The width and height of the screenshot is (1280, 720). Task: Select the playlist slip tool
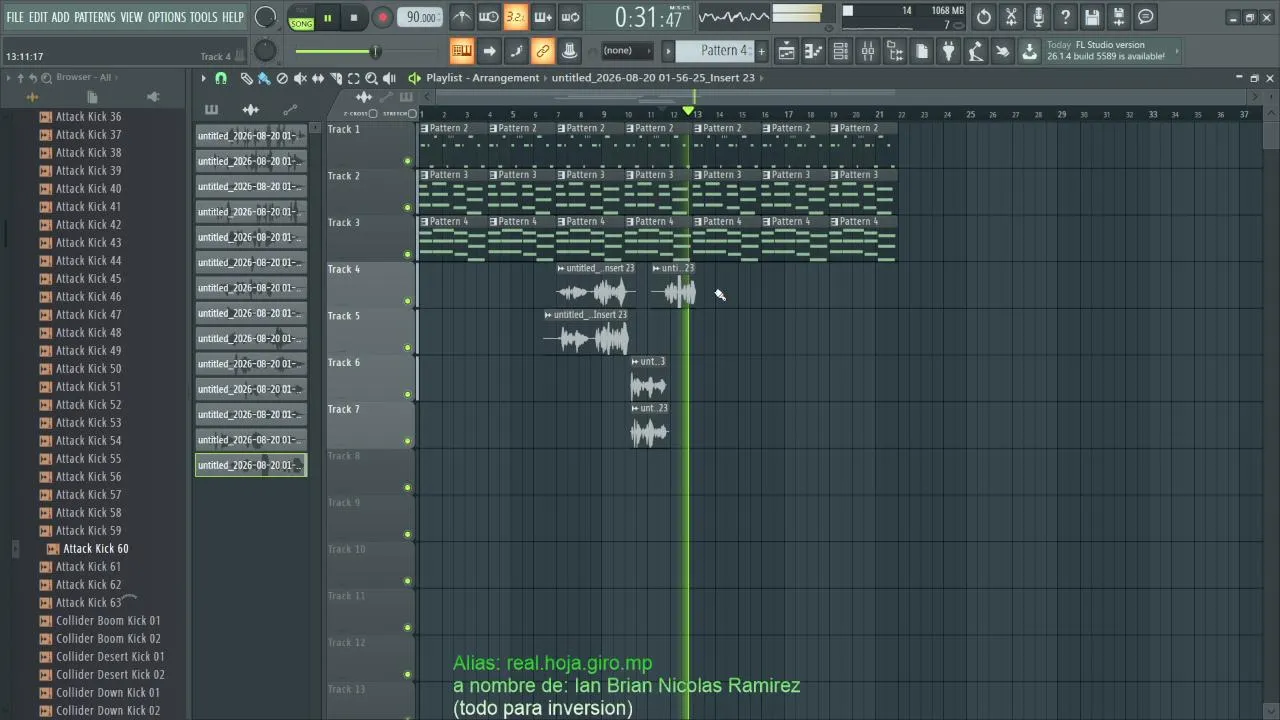318,78
